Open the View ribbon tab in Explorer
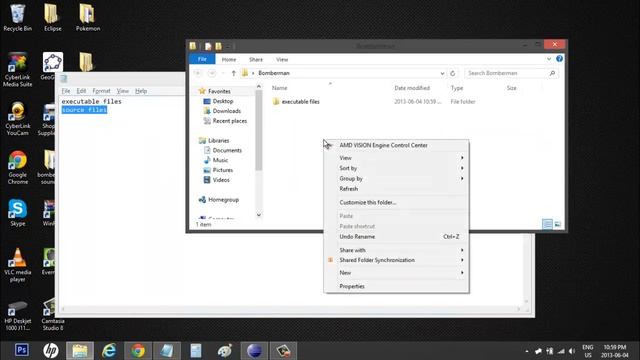 point(282,60)
